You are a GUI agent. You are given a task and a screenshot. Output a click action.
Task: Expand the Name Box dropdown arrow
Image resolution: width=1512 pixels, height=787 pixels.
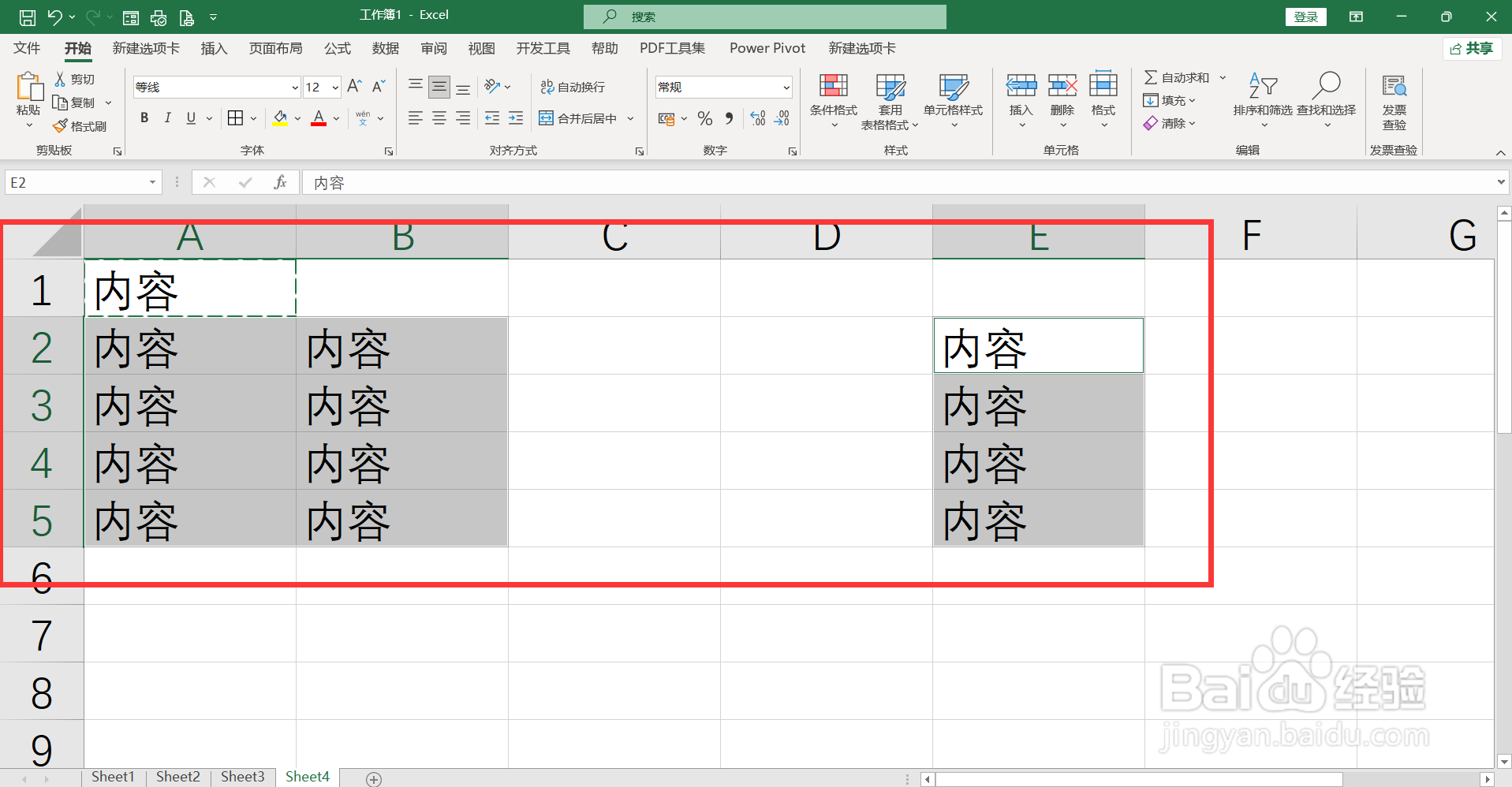click(x=152, y=183)
